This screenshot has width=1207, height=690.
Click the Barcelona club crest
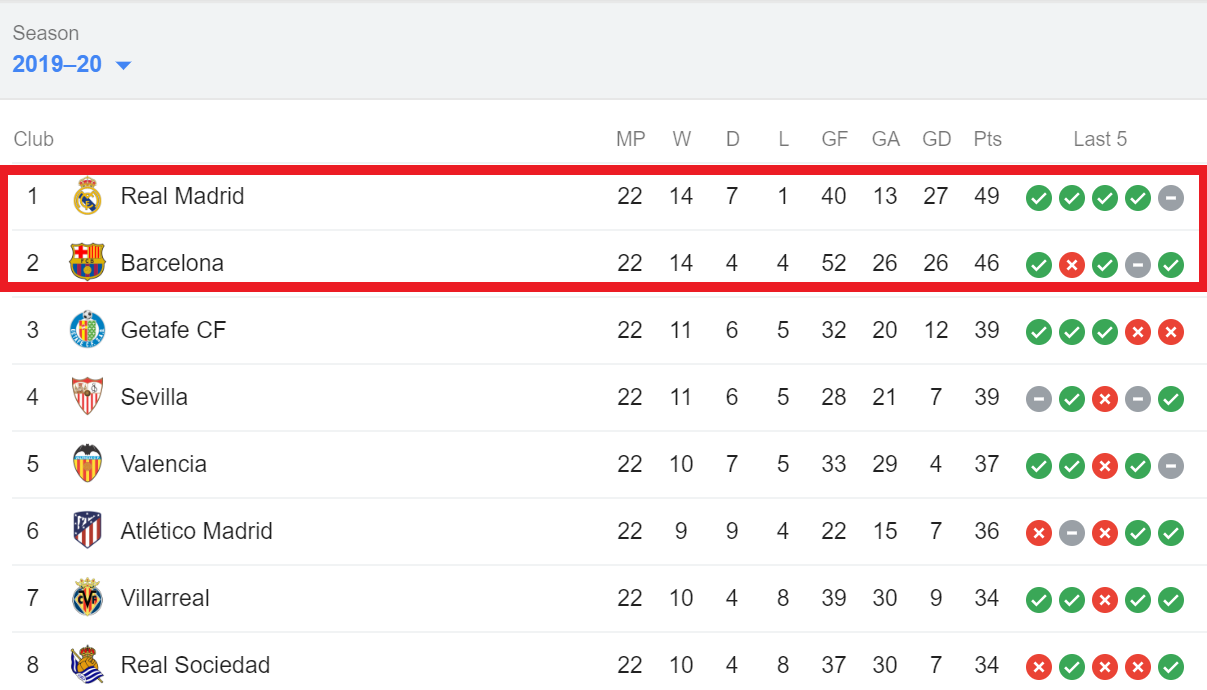(88, 263)
